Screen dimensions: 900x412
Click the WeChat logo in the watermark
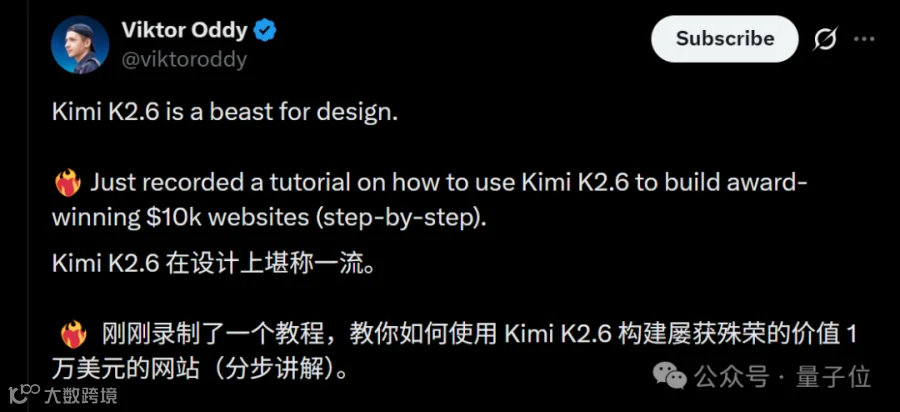tap(669, 375)
